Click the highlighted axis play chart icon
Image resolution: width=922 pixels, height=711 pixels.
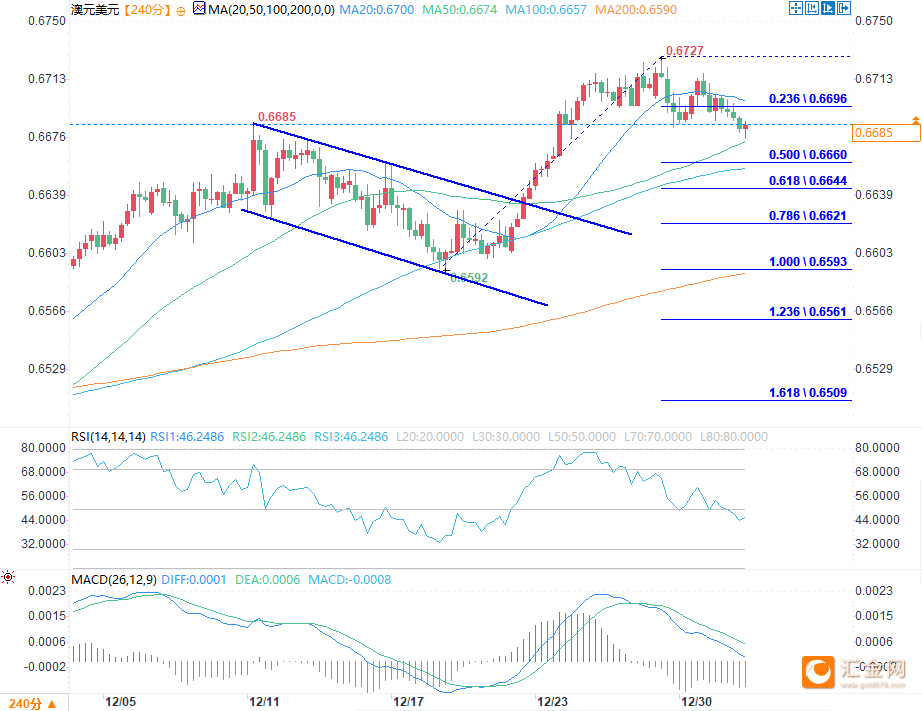[x=828, y=8]
